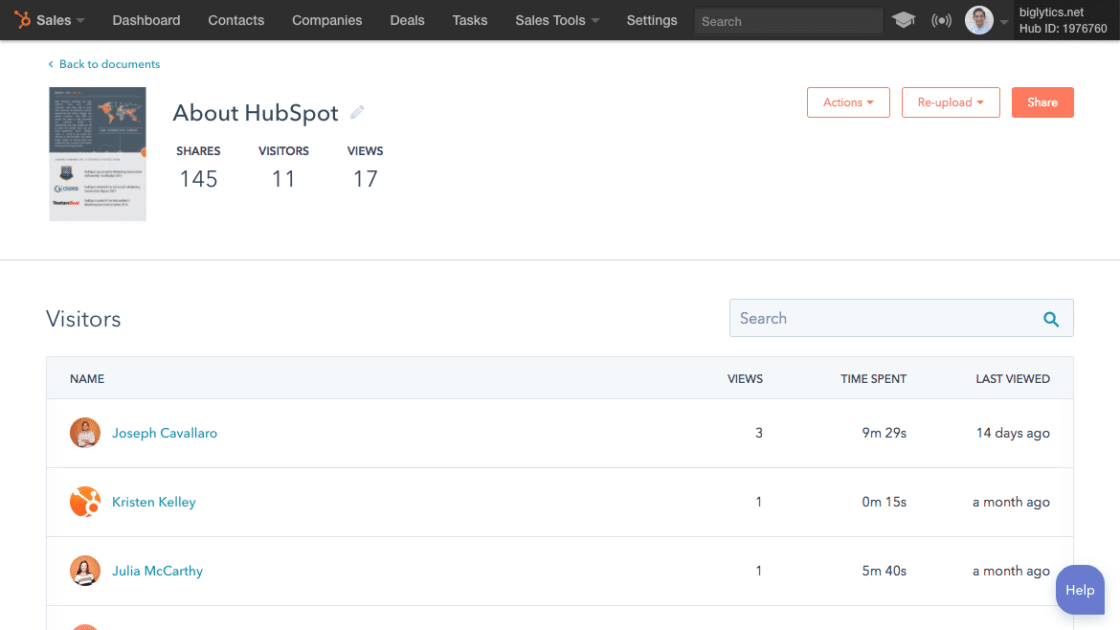Click the HubSpot logo avatar beside Kristen Kelley
Screen dimensions: 1120x630
(x=85, y=501)
